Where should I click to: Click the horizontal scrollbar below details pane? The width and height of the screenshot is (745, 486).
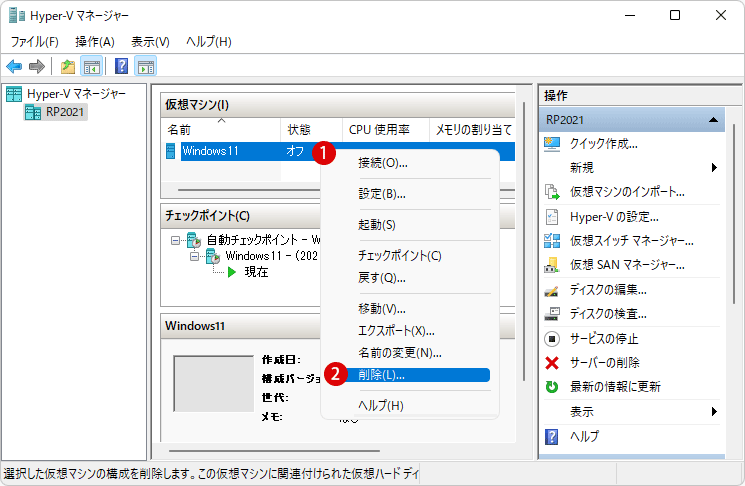pos(274,450)
